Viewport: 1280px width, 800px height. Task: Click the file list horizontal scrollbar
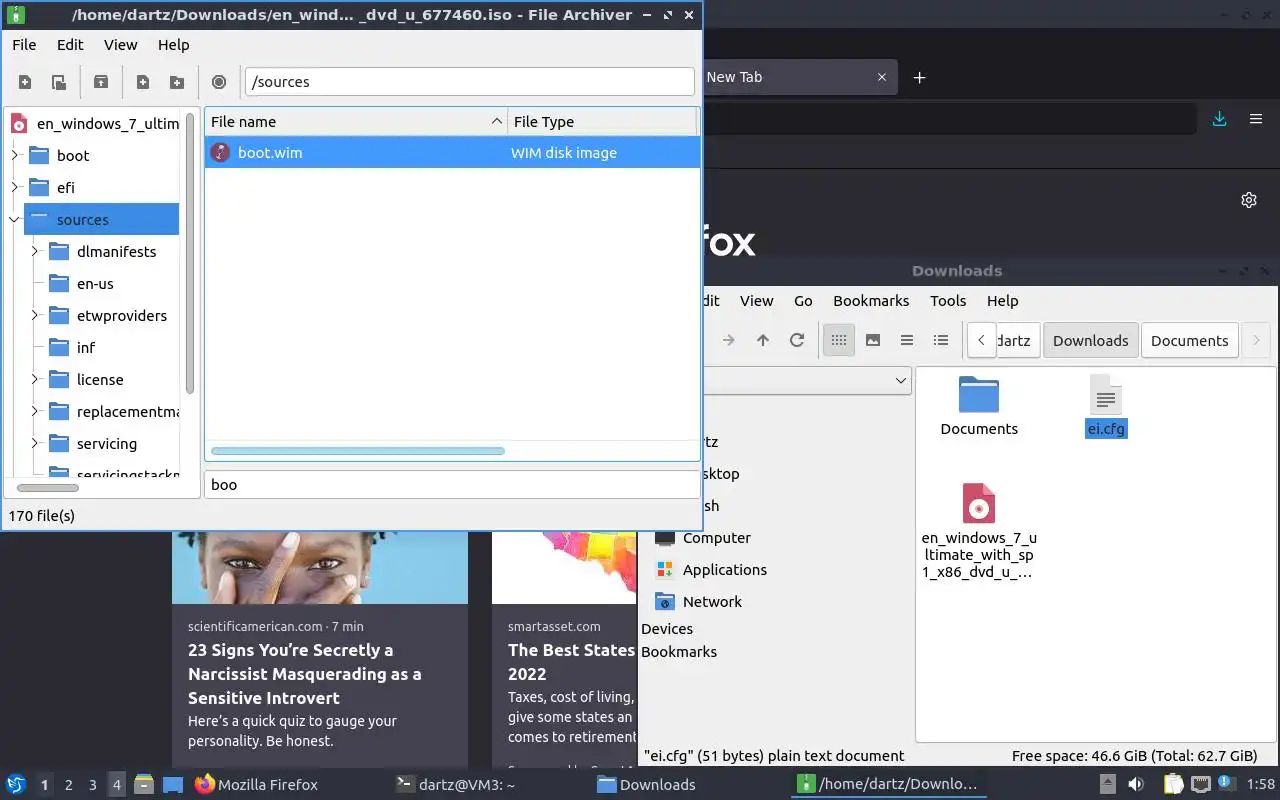(358, 451)
